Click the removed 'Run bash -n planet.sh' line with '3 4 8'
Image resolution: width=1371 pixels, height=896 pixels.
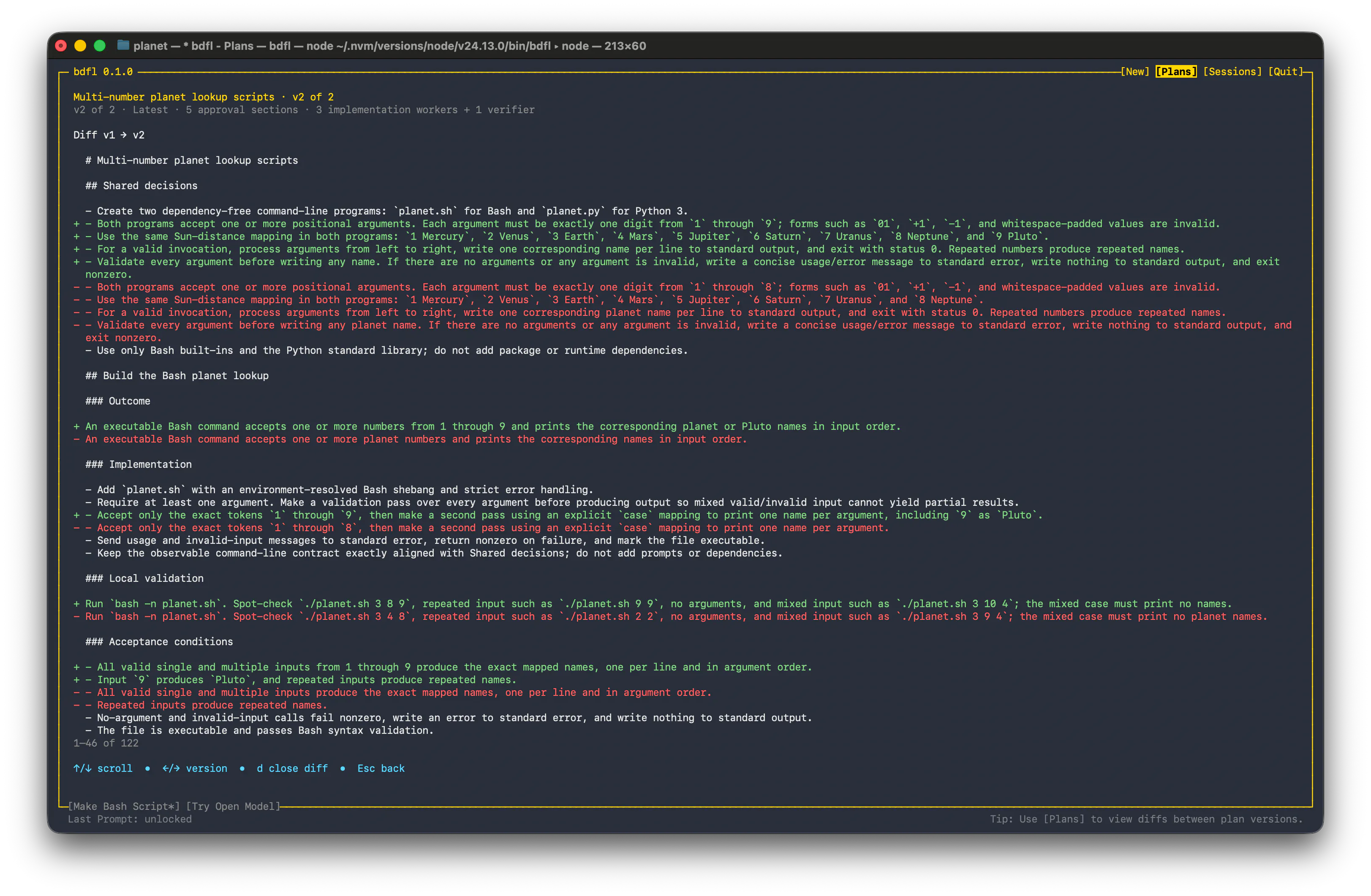point(670,616)
